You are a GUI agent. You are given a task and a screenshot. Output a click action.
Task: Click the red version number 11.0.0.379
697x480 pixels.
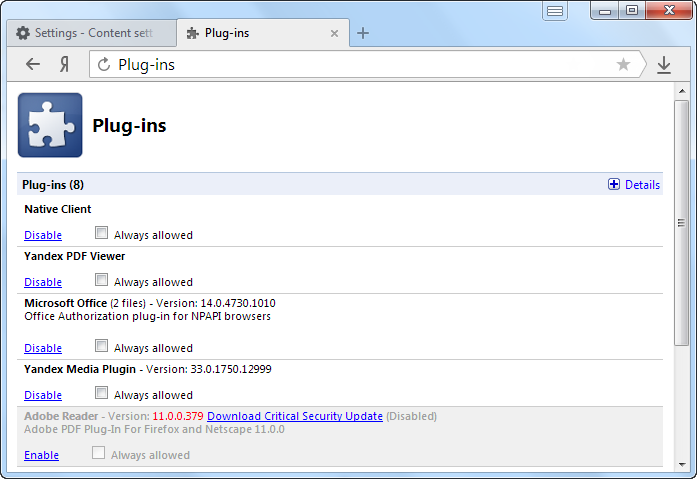[178, 416]
